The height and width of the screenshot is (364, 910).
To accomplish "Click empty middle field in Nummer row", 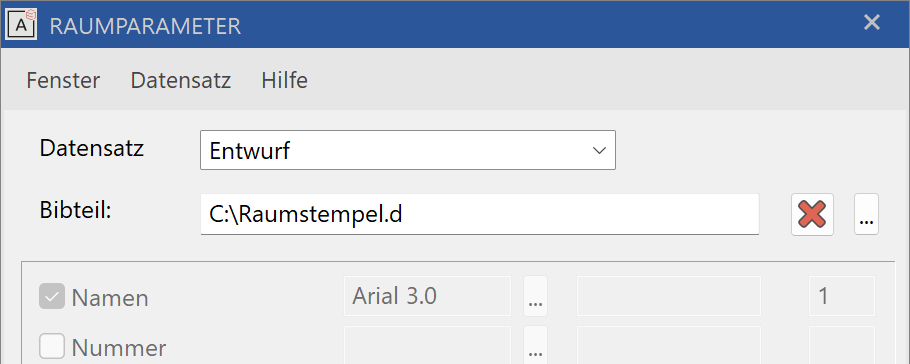I will click(669, 345).
